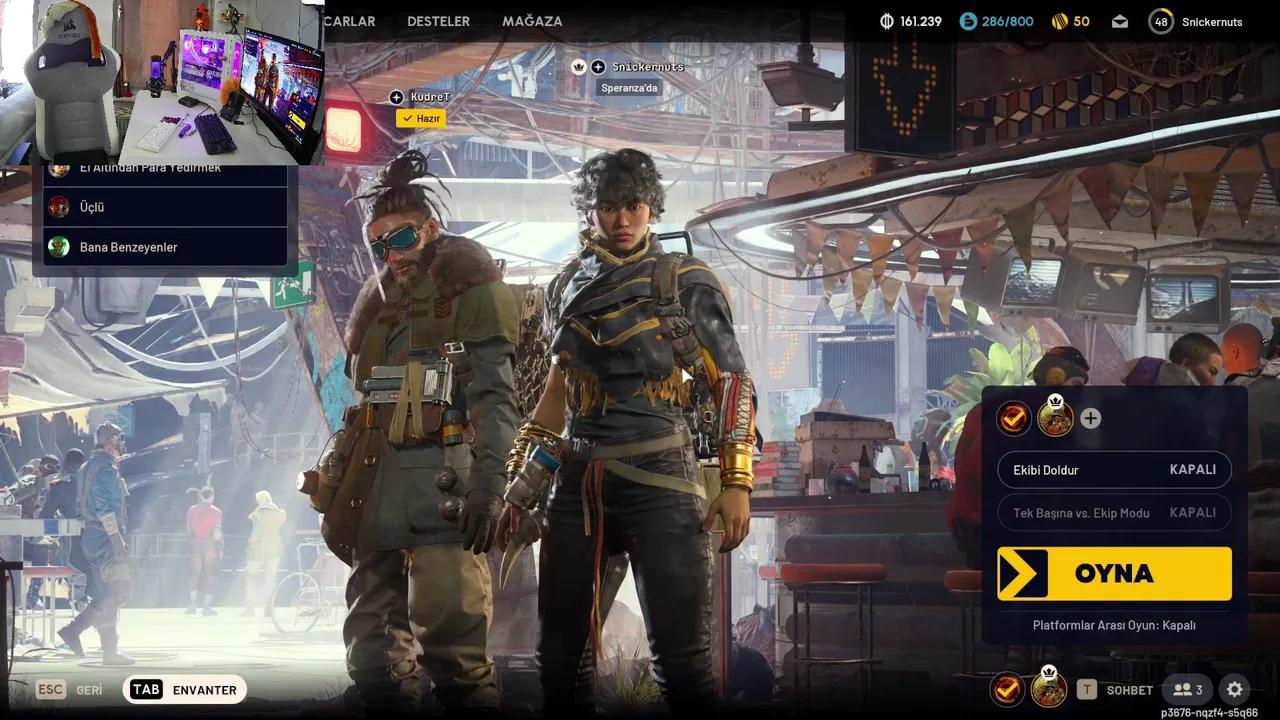The width and height of the screenshot is (1280, 720).
Task: Click the crowned avatar portrait at bottom right
Action: (1050, 689)
